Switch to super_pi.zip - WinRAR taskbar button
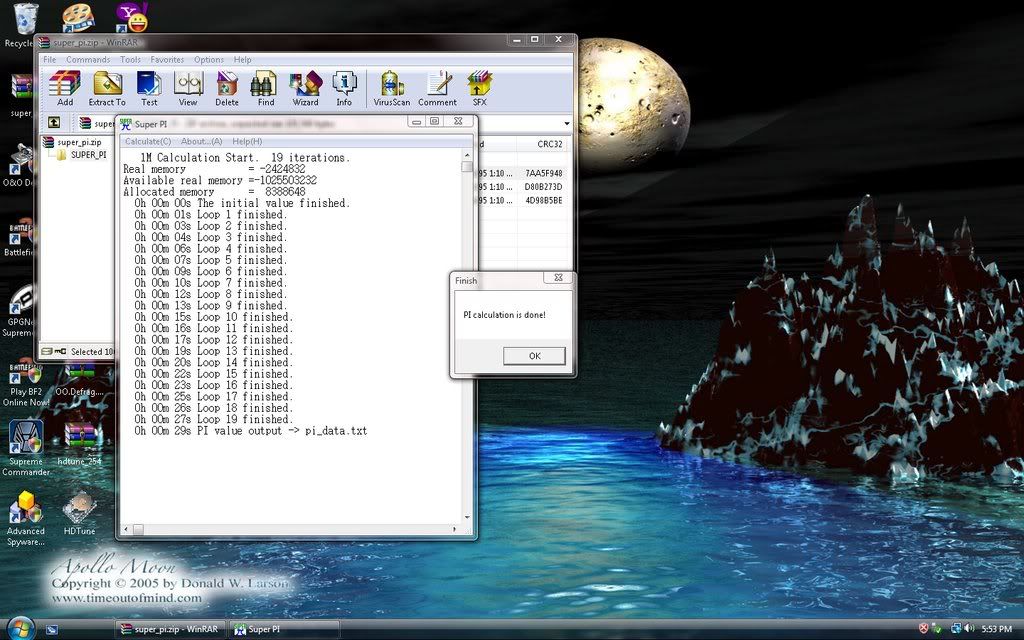This screenshot has height=640, width=1024. pos(170,630)
